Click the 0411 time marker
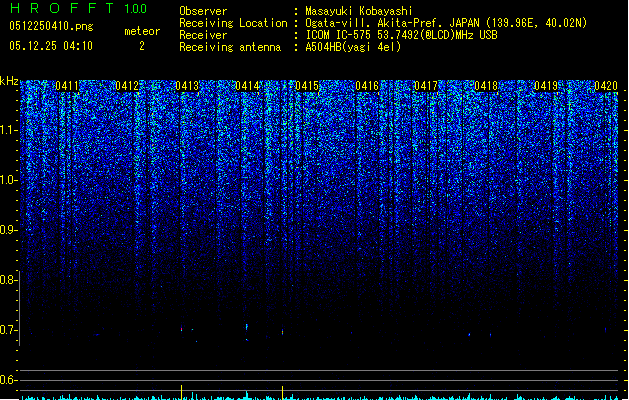This screenshot has width=629, height=400. click(x=67, y=86)
